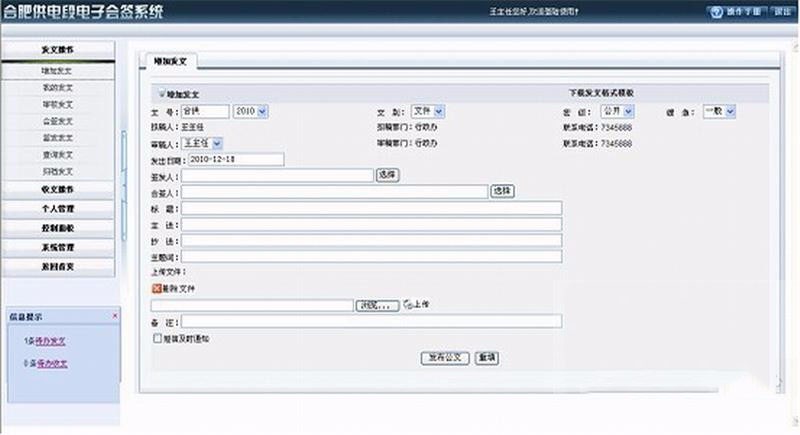The height and width of the screenshot is (435, 800).
Task: Click the 重填 reset button
Action: (x=487, y=357)
